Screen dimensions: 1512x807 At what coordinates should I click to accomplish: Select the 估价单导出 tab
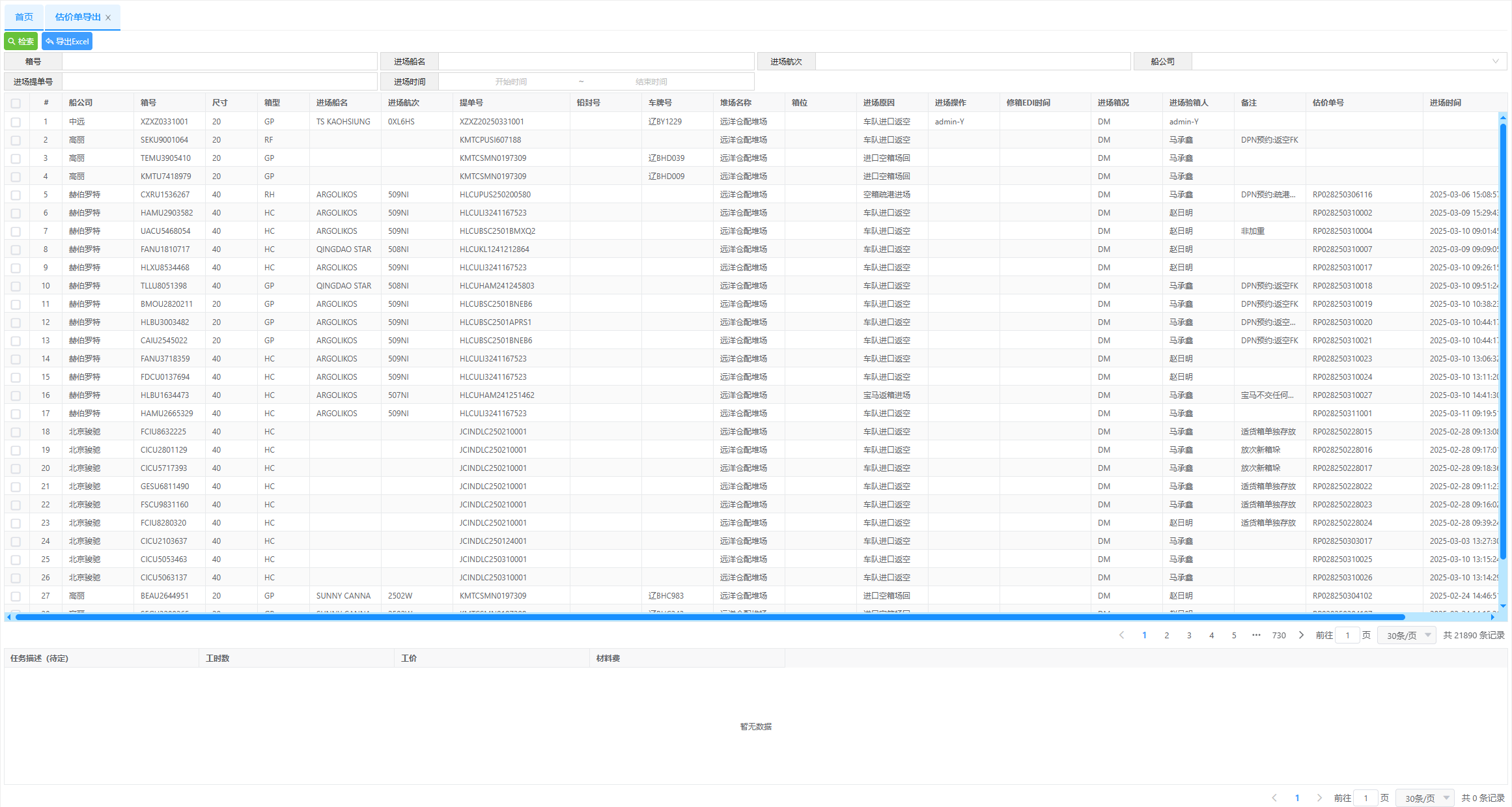tap(77, 17)
